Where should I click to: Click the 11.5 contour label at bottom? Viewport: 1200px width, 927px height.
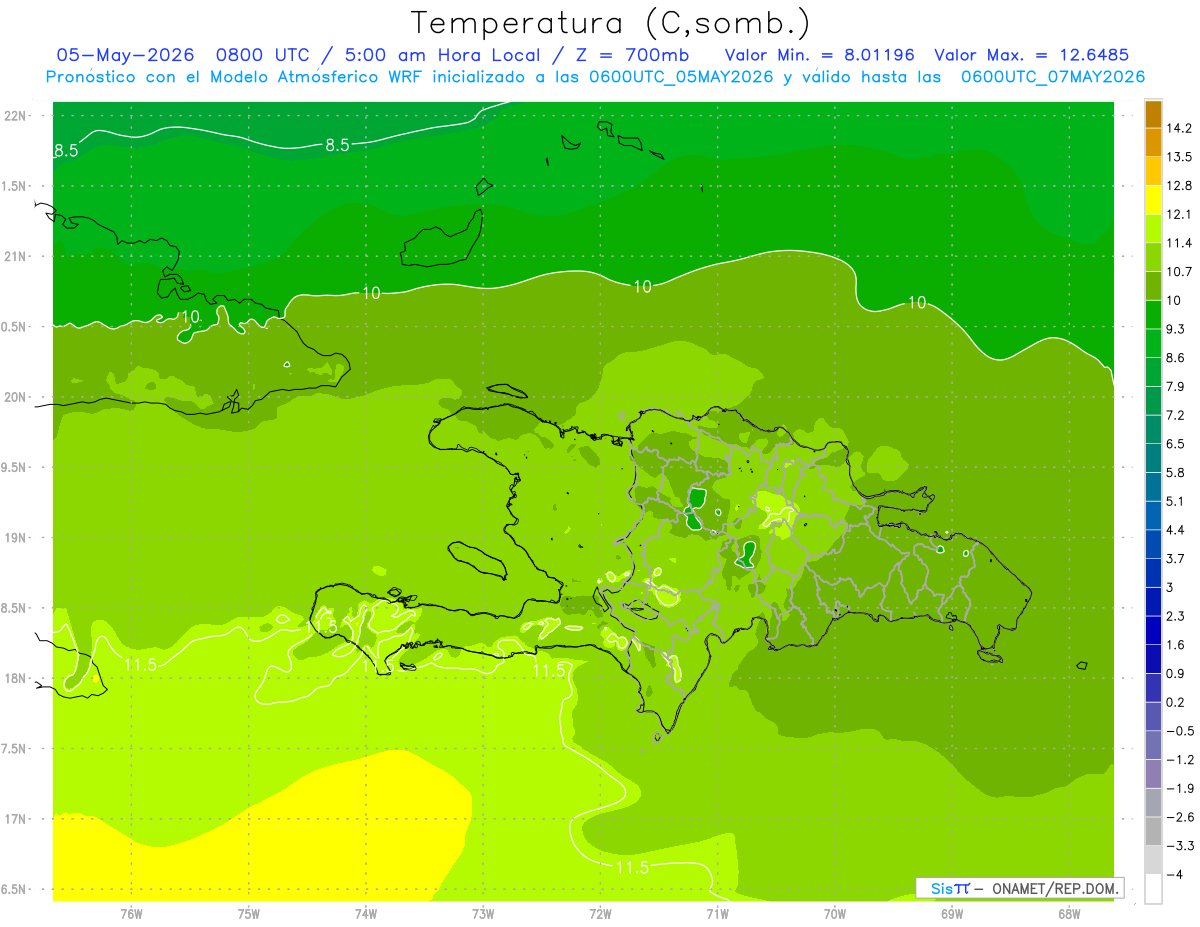click(632, 867)
